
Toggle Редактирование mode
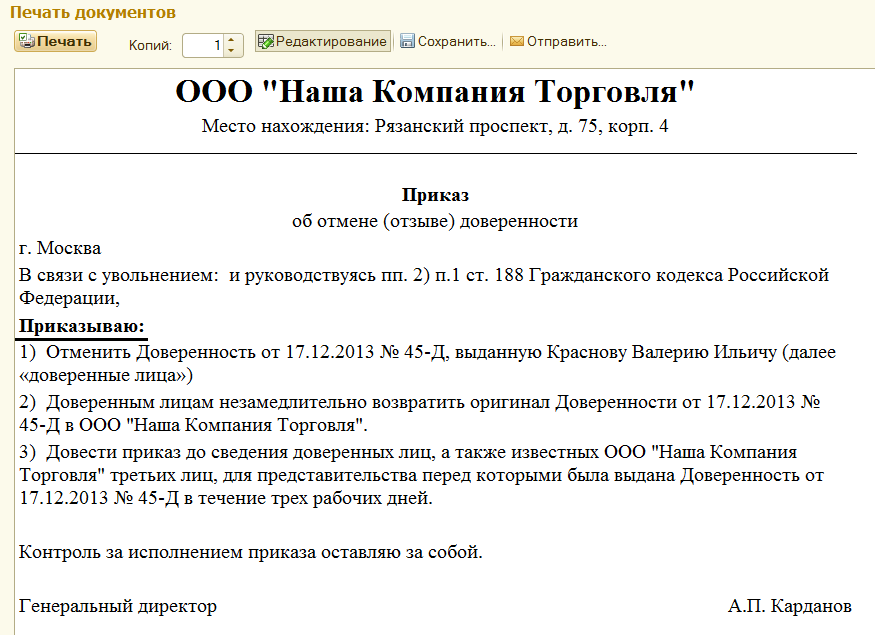330,41
